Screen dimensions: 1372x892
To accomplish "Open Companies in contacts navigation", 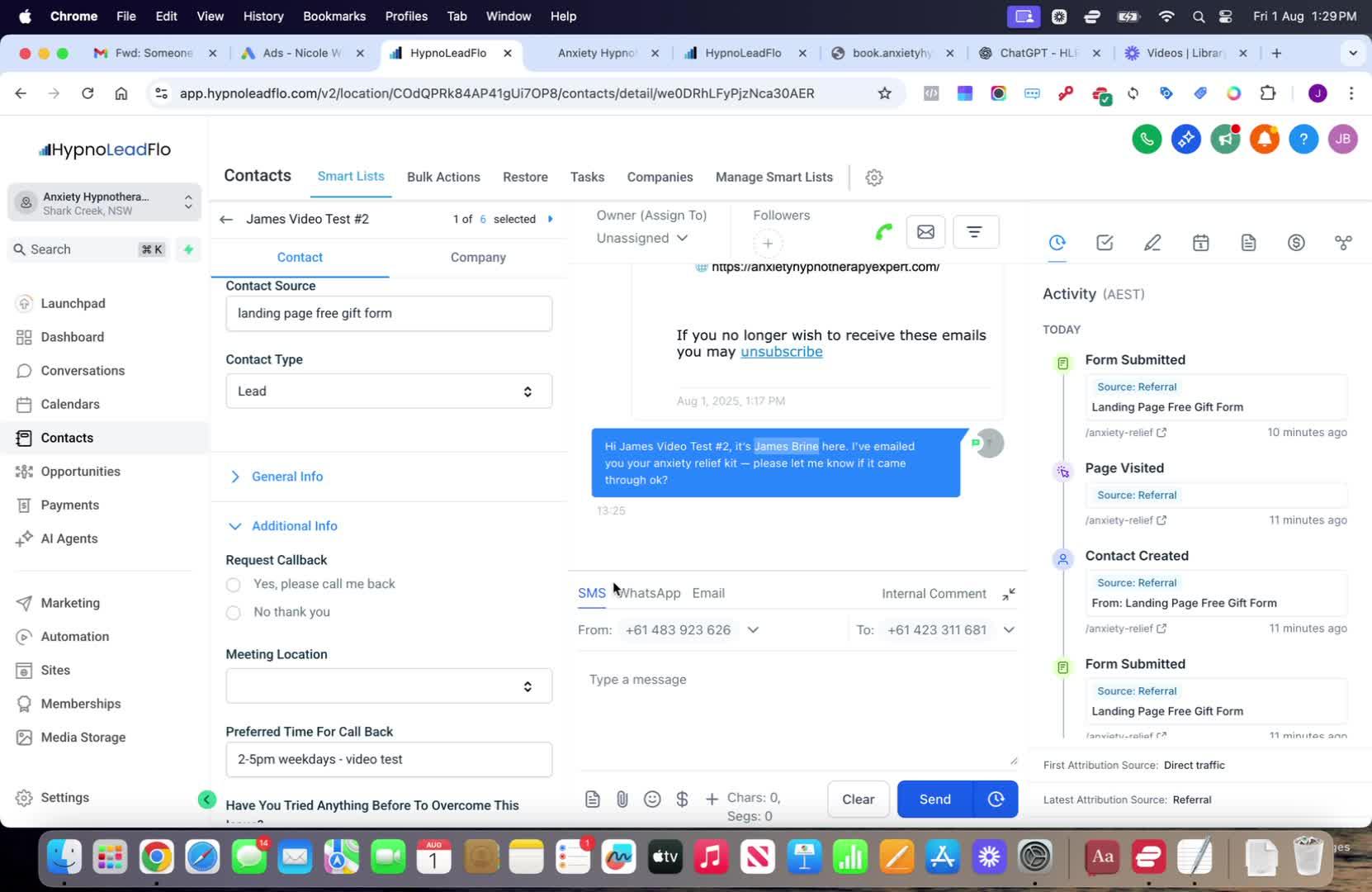I will point(660,178).
